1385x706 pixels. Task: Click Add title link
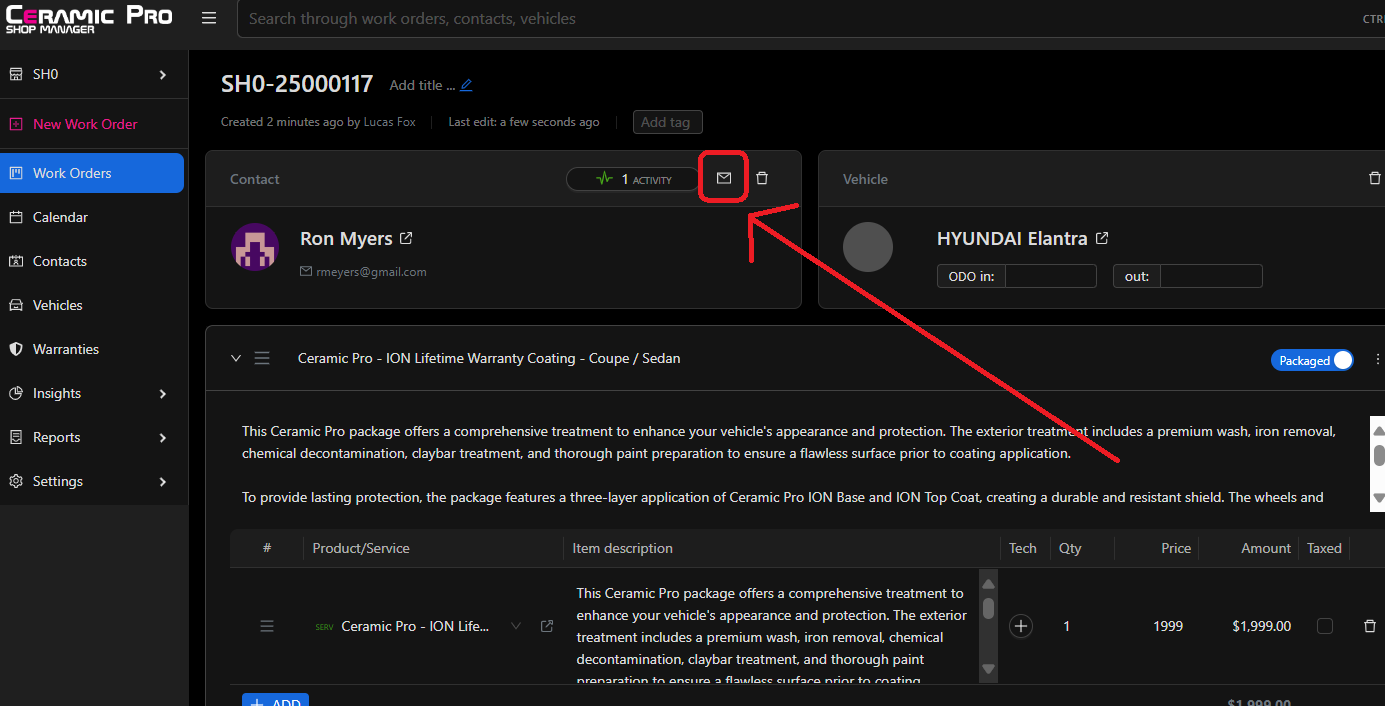point(422,86)
